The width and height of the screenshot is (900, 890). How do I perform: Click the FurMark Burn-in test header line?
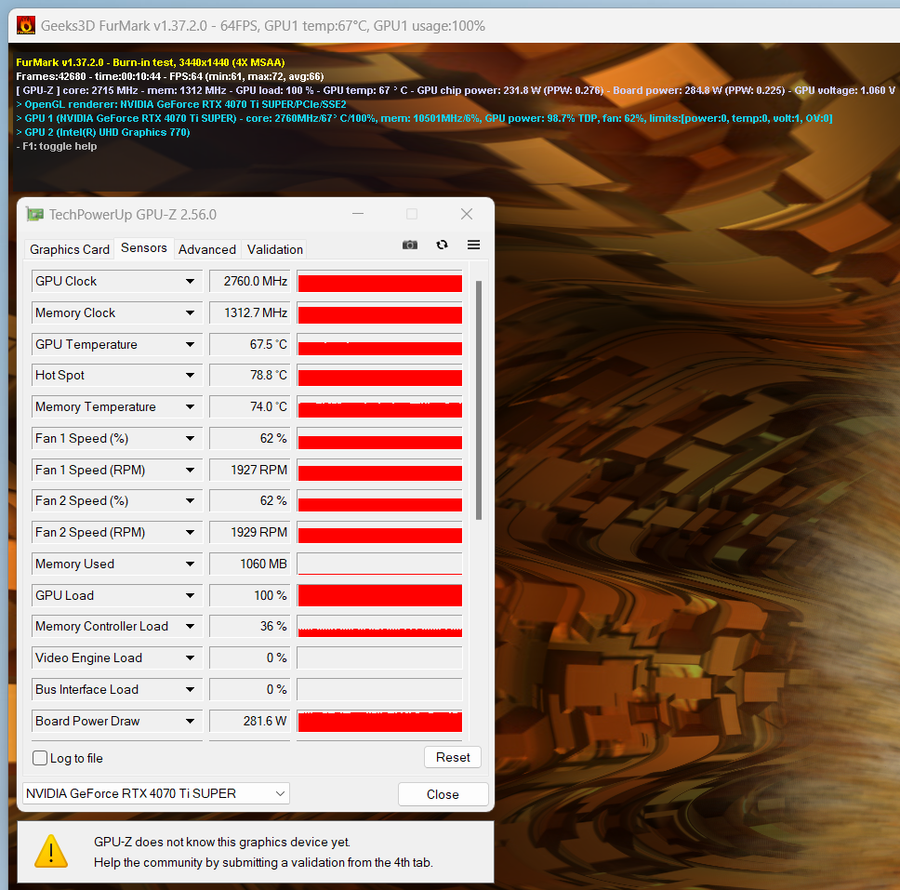point(150,62)
